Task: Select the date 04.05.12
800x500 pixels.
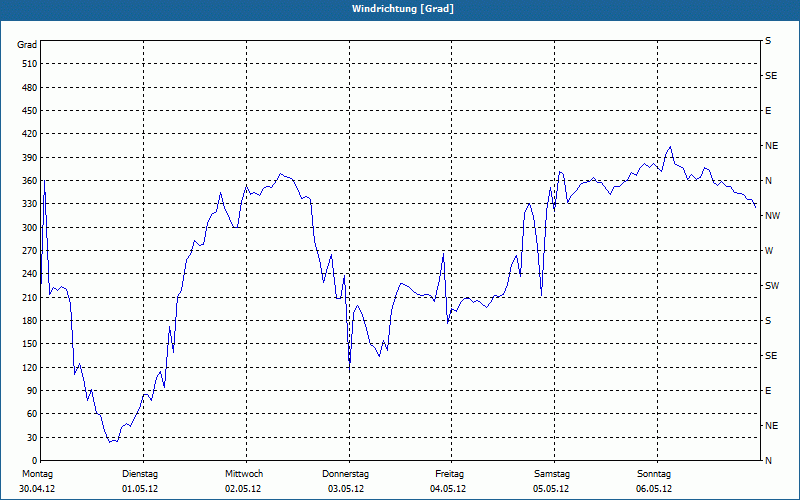Action: pos(448,489)
